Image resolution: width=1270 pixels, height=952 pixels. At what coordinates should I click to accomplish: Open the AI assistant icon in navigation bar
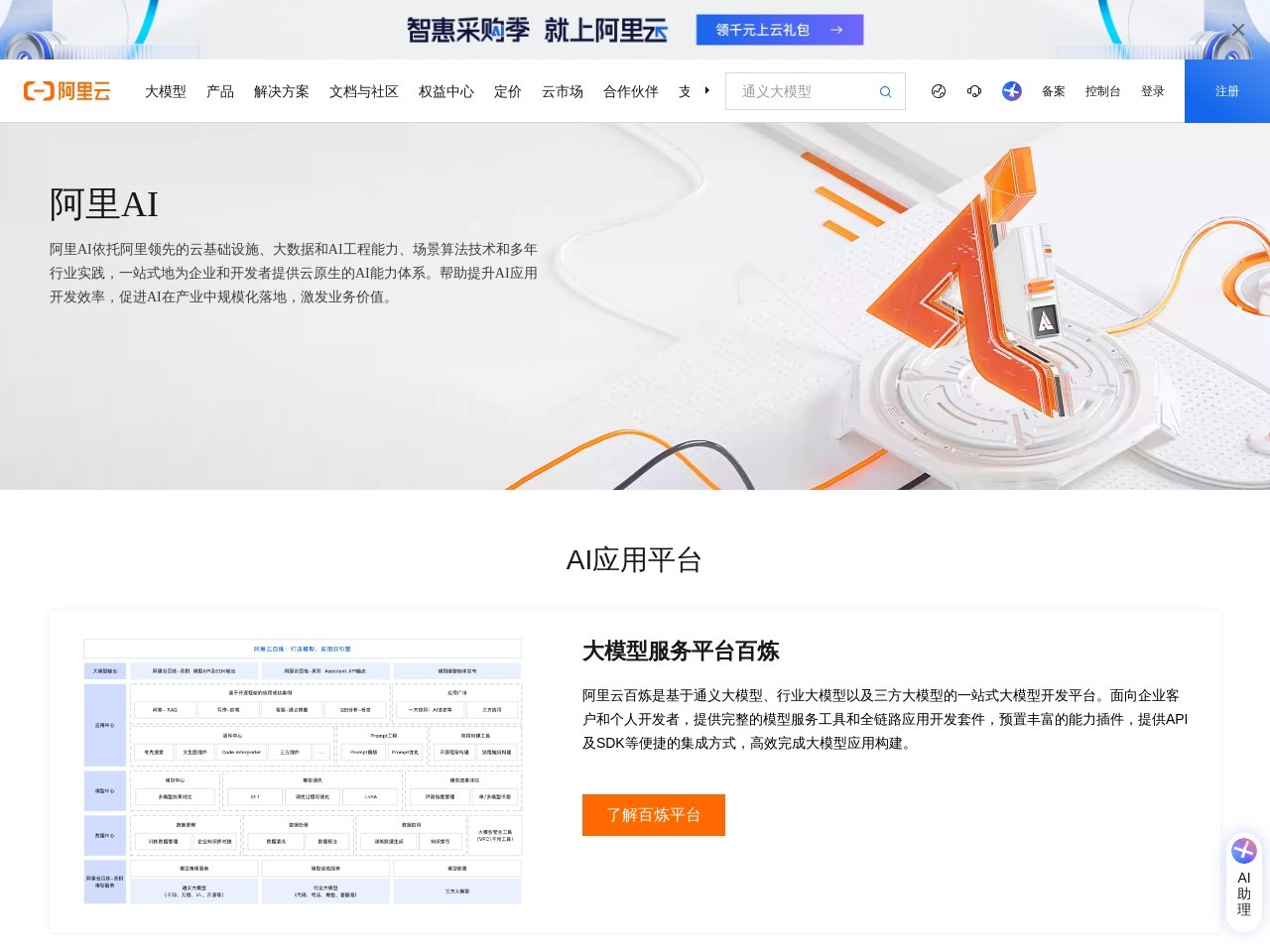(x=1012, y=91)
